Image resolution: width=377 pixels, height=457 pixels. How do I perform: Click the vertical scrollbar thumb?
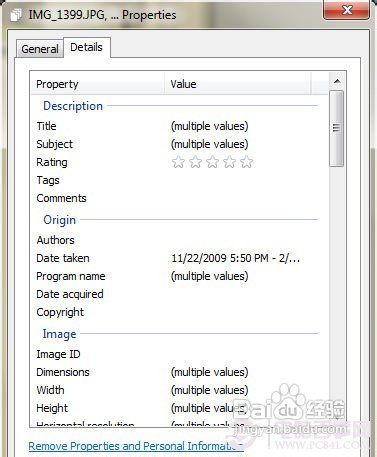[337, 128]
